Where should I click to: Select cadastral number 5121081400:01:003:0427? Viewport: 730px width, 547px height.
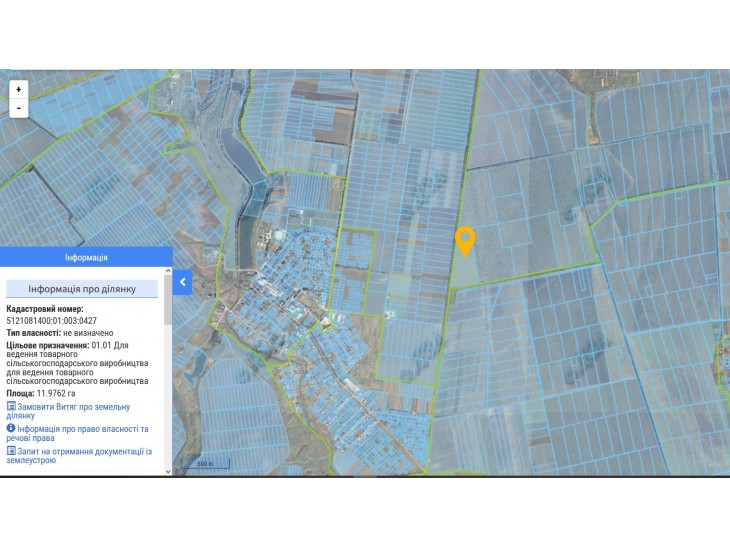pyautogui.click(x=52, y=321)
